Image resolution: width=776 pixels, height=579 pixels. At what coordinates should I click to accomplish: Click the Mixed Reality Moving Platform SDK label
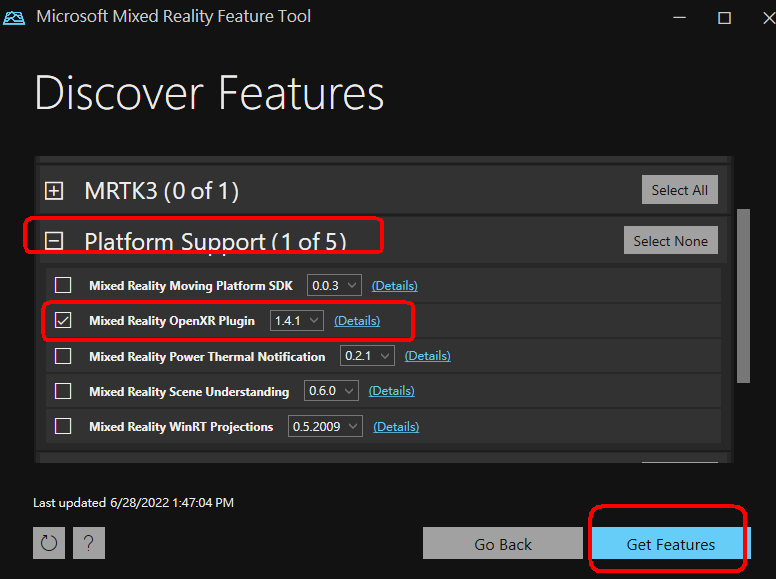click(191, 286)
